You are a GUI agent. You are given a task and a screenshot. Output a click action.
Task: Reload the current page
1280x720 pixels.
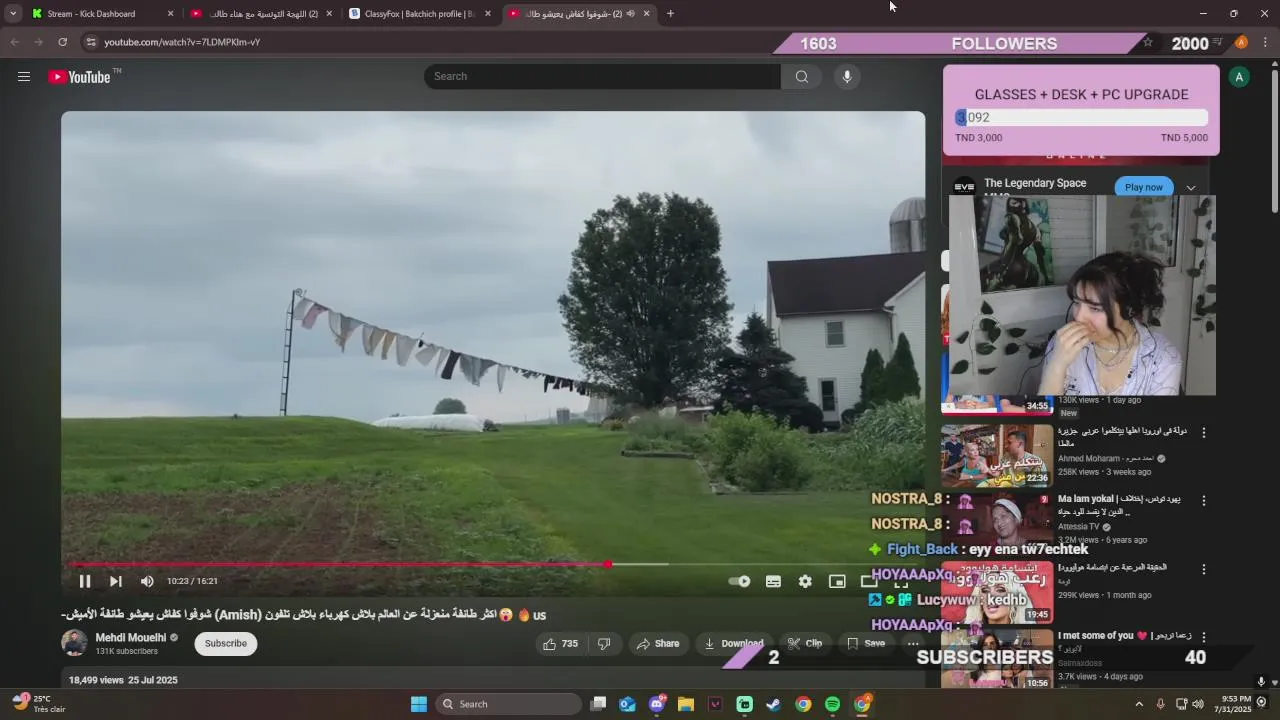coord(62,42)
